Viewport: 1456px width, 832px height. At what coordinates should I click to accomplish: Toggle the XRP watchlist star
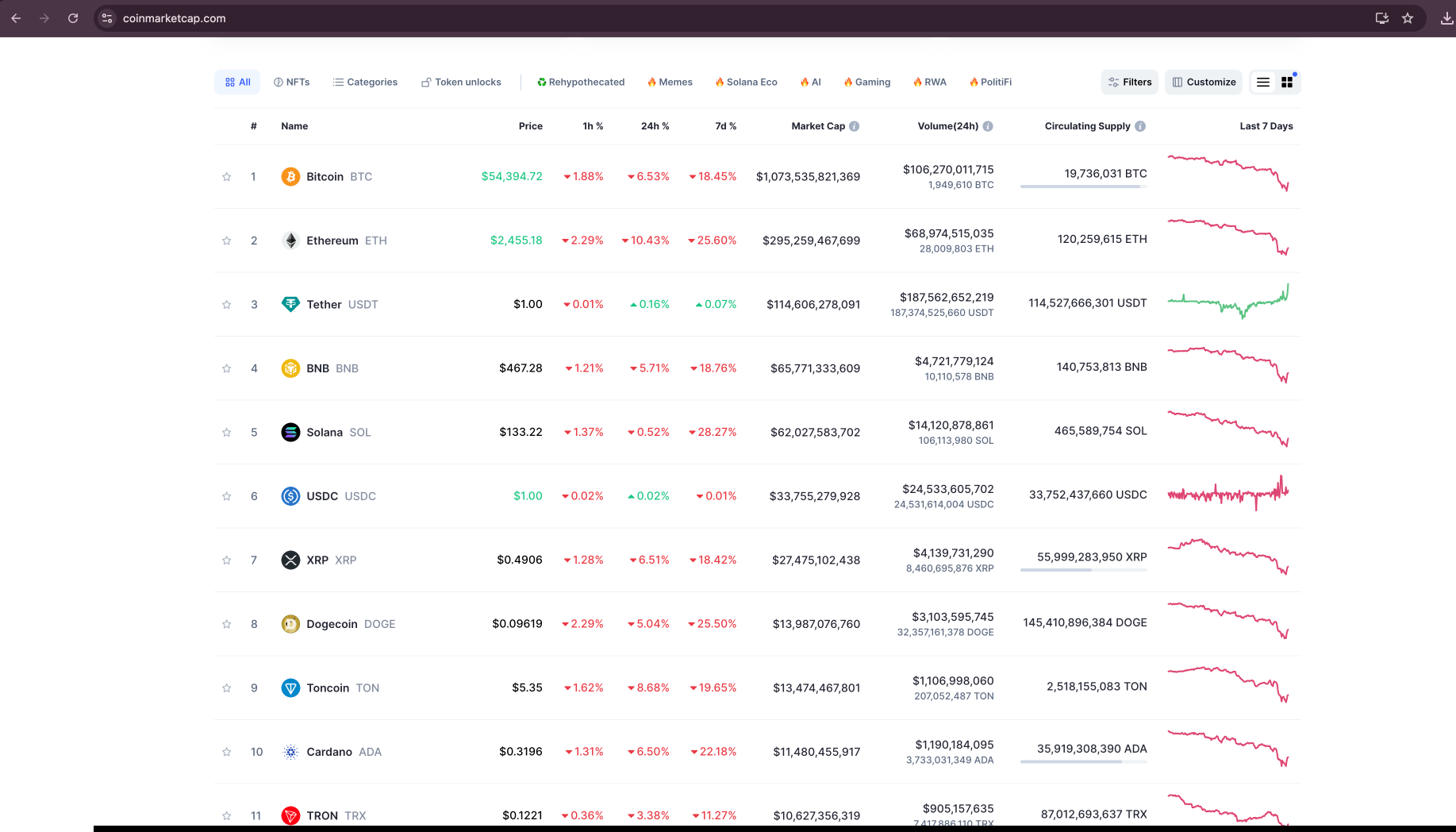(x=227, y=560)
